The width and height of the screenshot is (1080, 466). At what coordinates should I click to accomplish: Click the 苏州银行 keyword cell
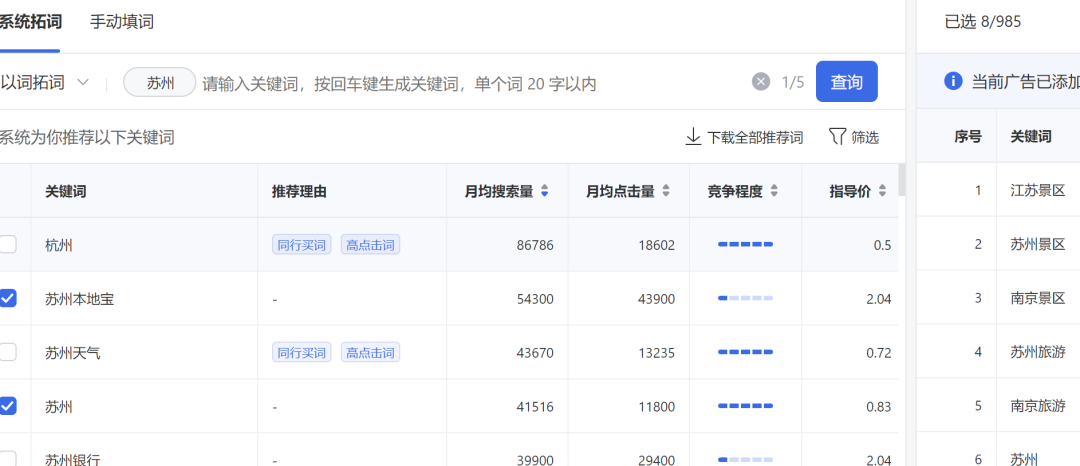pyautogui.click(x=73, y=460)
